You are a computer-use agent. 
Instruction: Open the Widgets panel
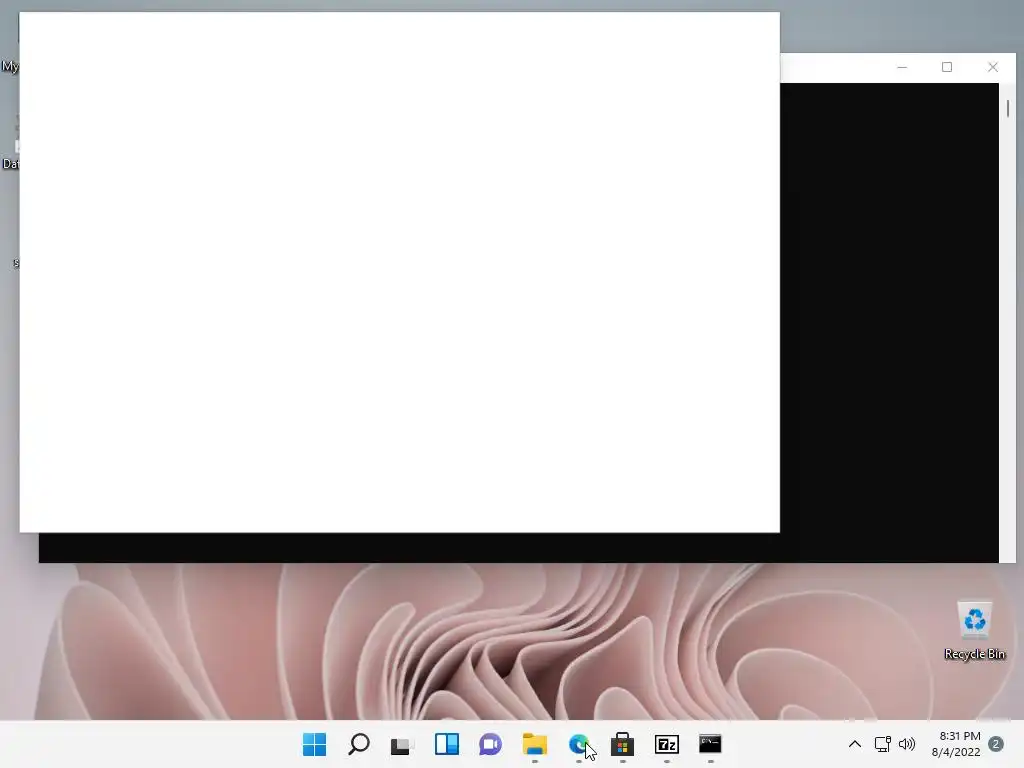447,744
